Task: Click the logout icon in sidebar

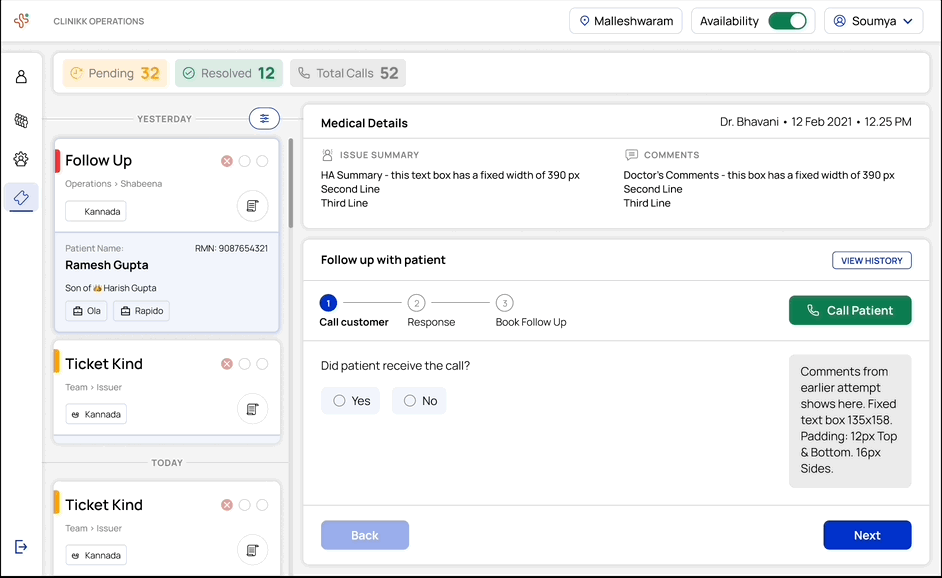Action: pos(21,547)
